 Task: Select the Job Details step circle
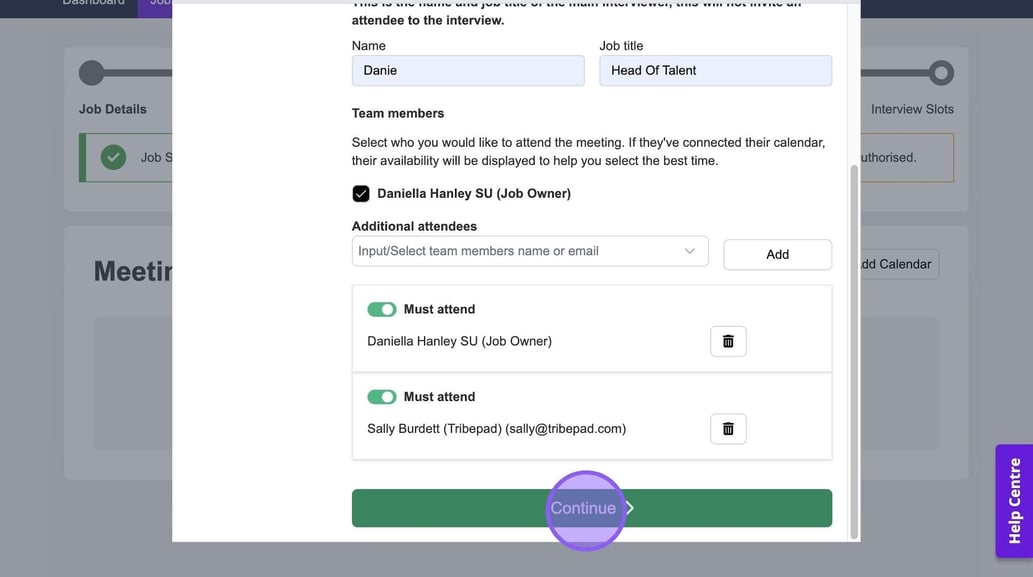(x=91, y=73)
